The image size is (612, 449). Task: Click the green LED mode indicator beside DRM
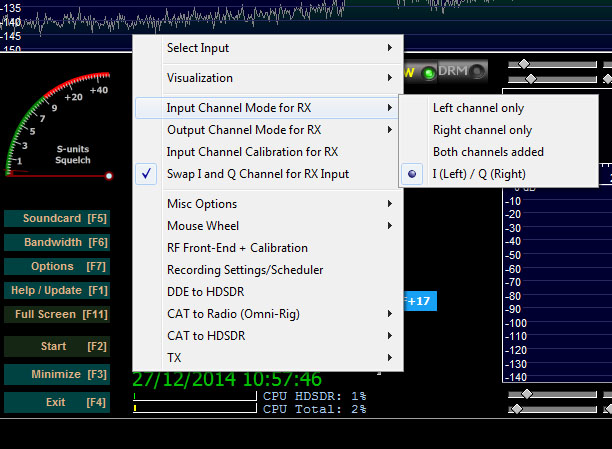pos(429,73)
